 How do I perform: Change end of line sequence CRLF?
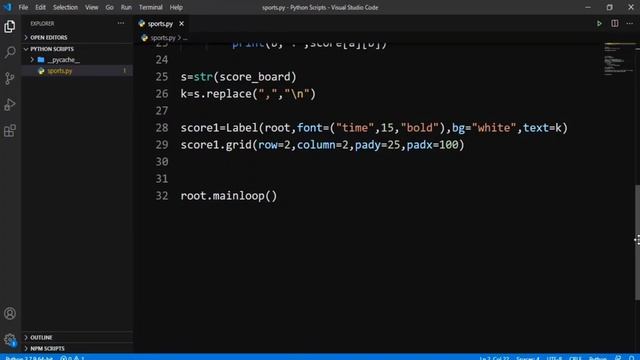click(x=575, y=358)
